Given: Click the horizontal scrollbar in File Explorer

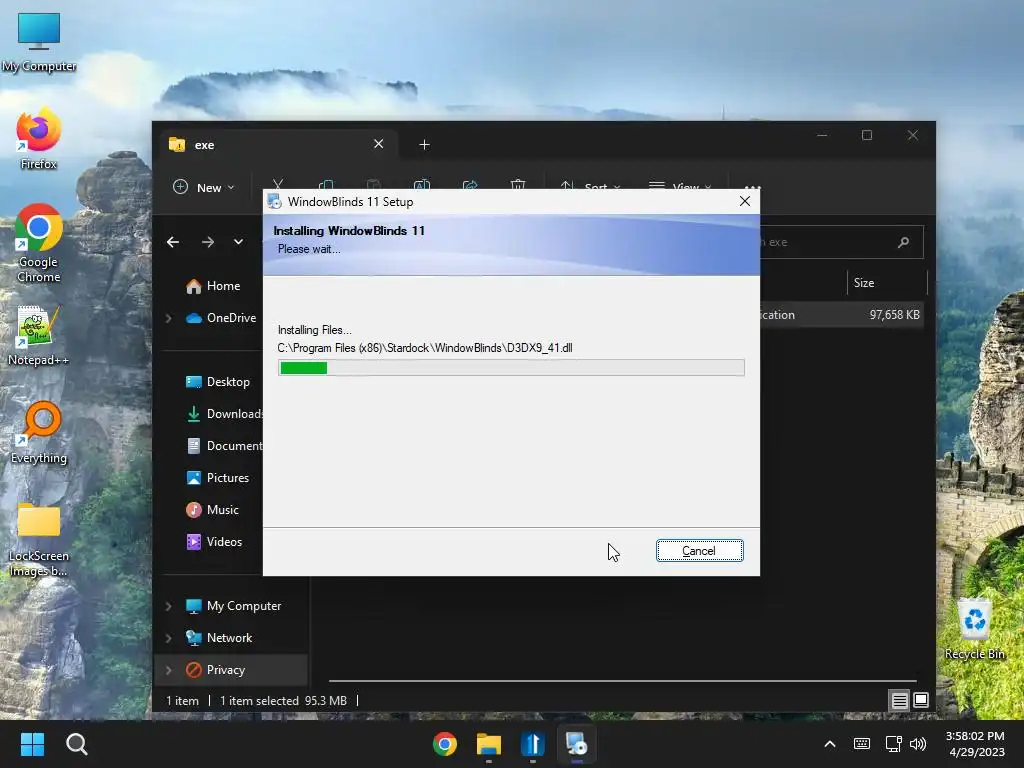Looking at the screenshot, I should point(622,681).
